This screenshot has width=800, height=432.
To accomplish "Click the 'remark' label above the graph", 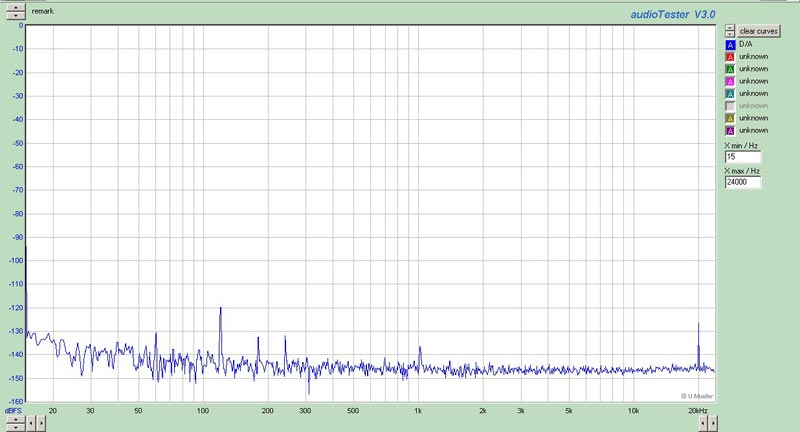I will [42, 11].
